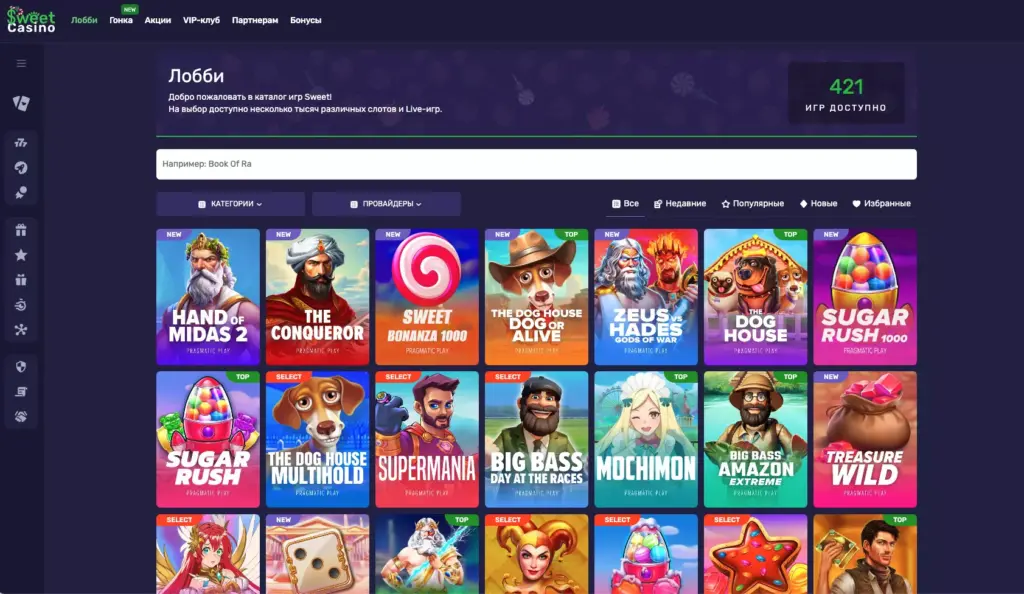Image resolution: width=1024 pixels, height=594 pixels.
Task: Collapse the sidebar with the hamburger icon
Action: pyautogui.click(x=20, y=63)
